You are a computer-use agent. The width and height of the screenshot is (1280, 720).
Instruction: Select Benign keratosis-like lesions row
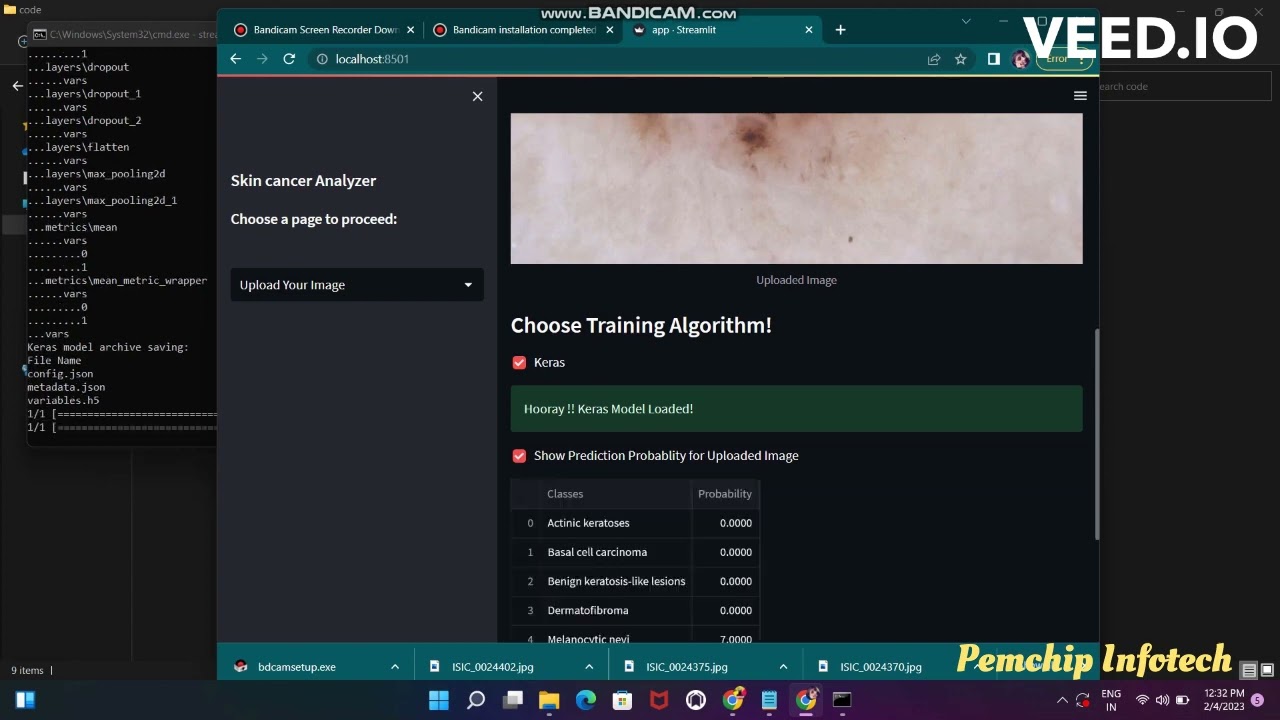coord(635,581)
